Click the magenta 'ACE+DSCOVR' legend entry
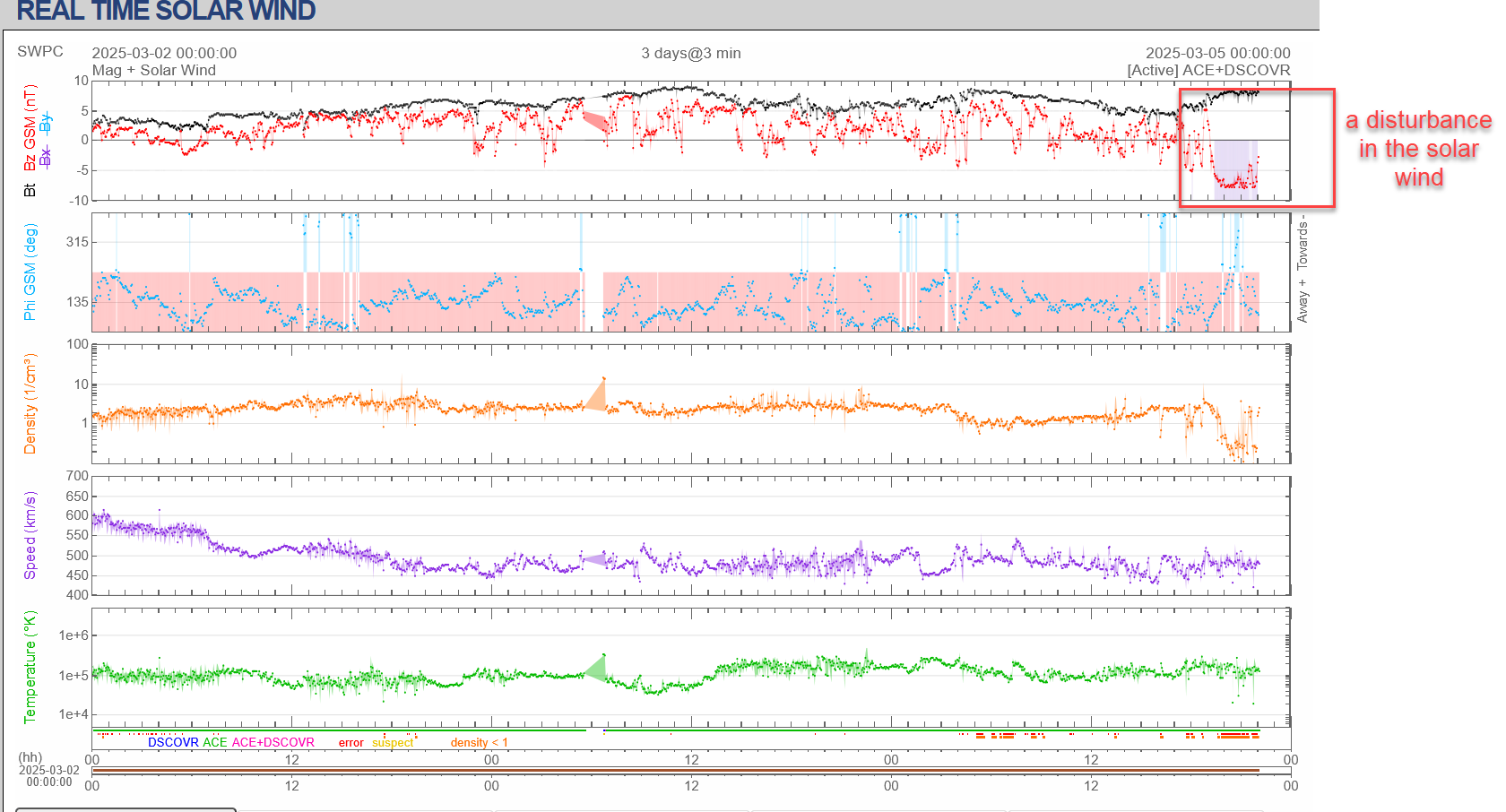This screenshot has width=1506, height=812. [x=273, y=742]
